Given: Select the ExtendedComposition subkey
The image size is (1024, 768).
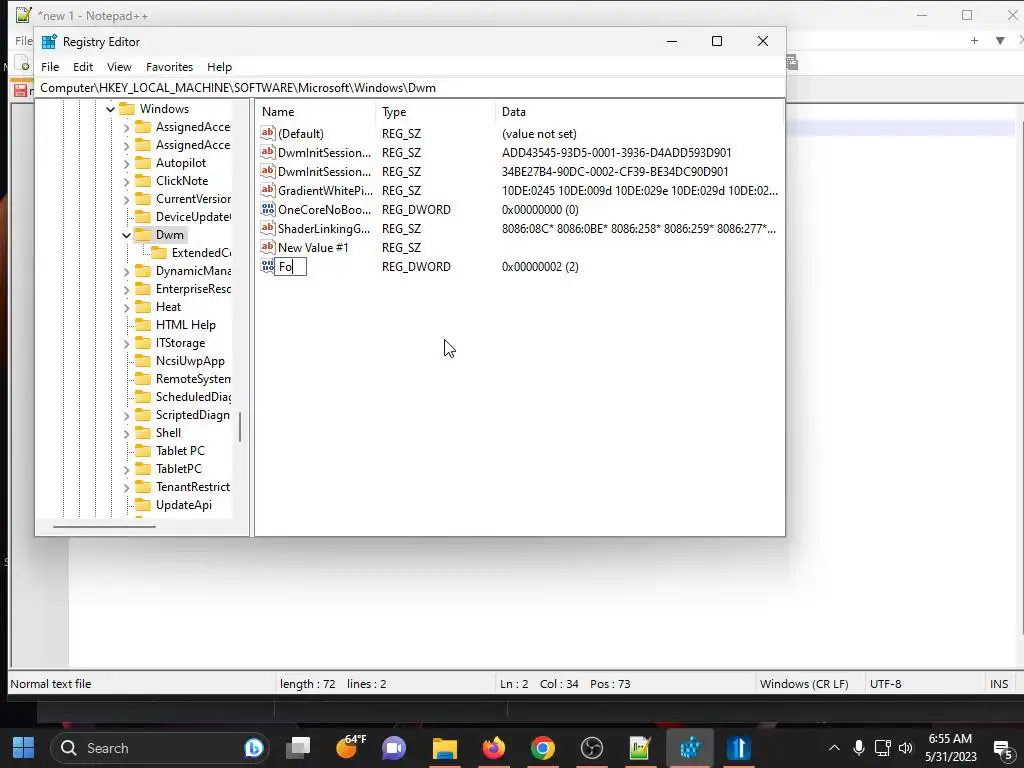Looking at the screenshot, I should (201, 253).
